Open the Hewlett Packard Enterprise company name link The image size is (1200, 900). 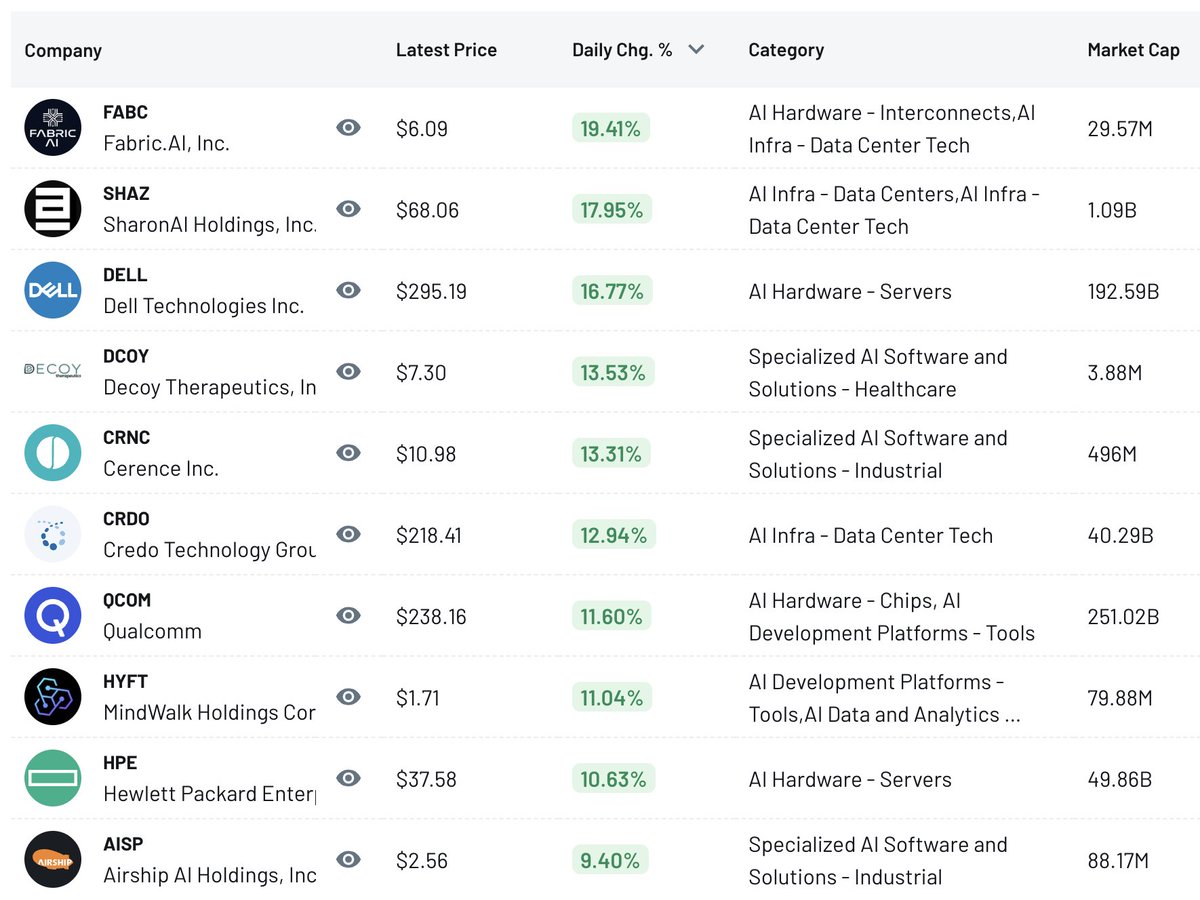(x=210, y=794)
